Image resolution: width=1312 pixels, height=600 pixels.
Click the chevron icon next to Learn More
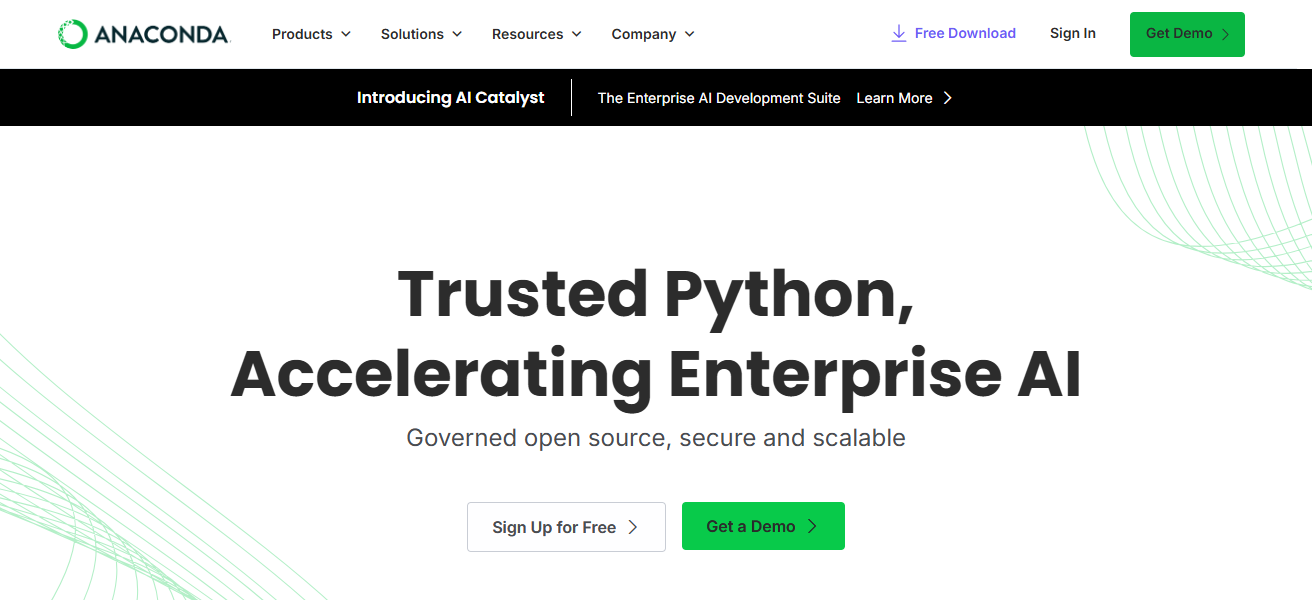pyautogui.click(x=948, y=98)
